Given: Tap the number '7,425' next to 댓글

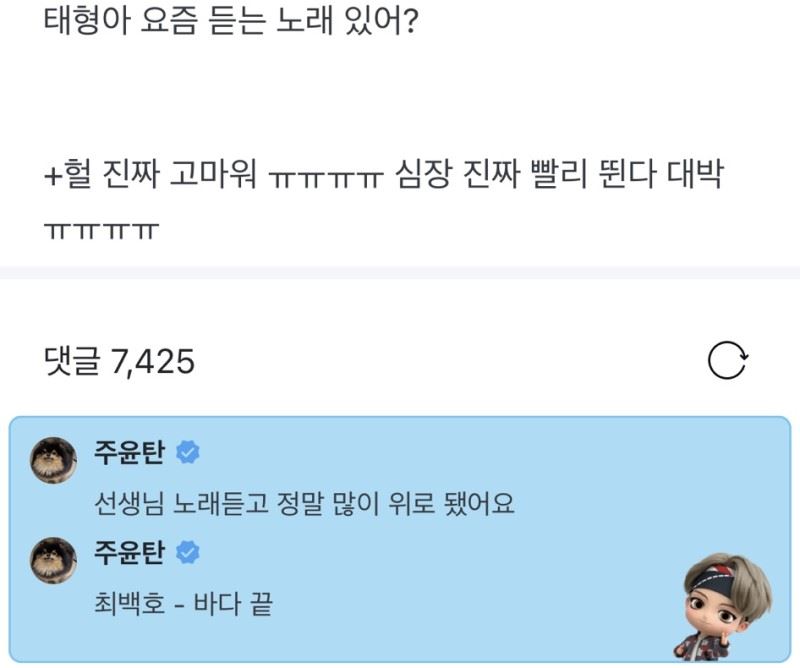Looking at the screenshot, I should (x=153, y=362).
